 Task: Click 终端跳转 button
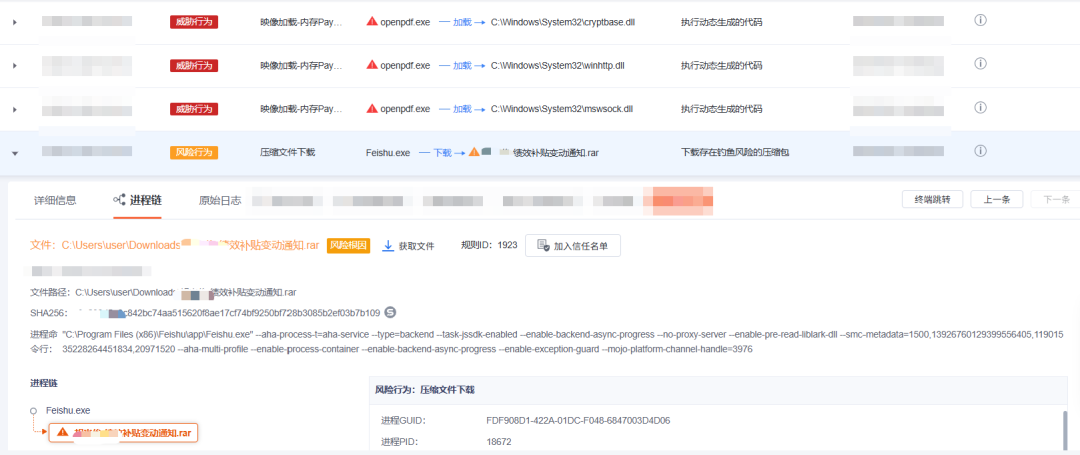tap(933, 200)
